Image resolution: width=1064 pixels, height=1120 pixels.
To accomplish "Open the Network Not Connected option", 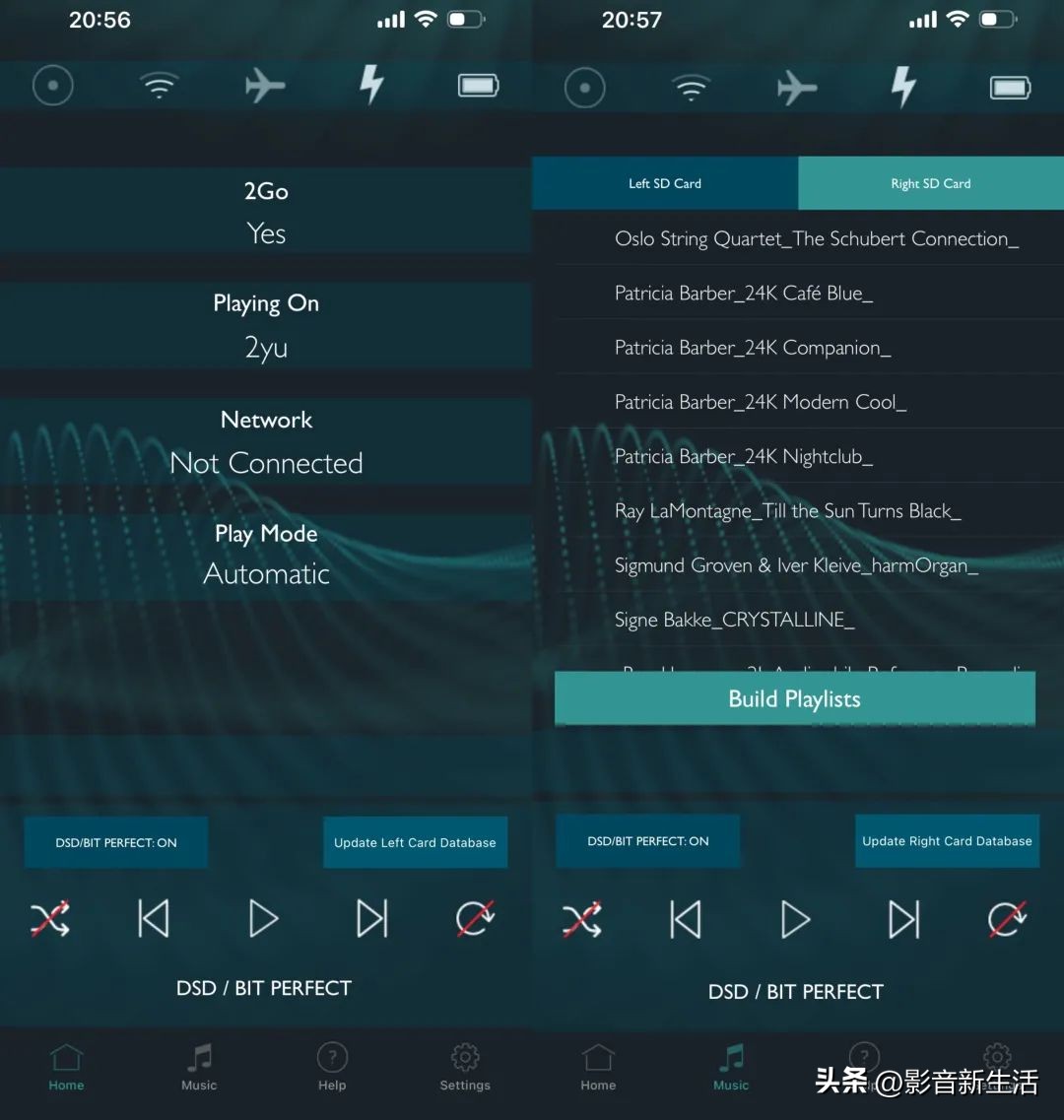I will click(x=266, y=441).
